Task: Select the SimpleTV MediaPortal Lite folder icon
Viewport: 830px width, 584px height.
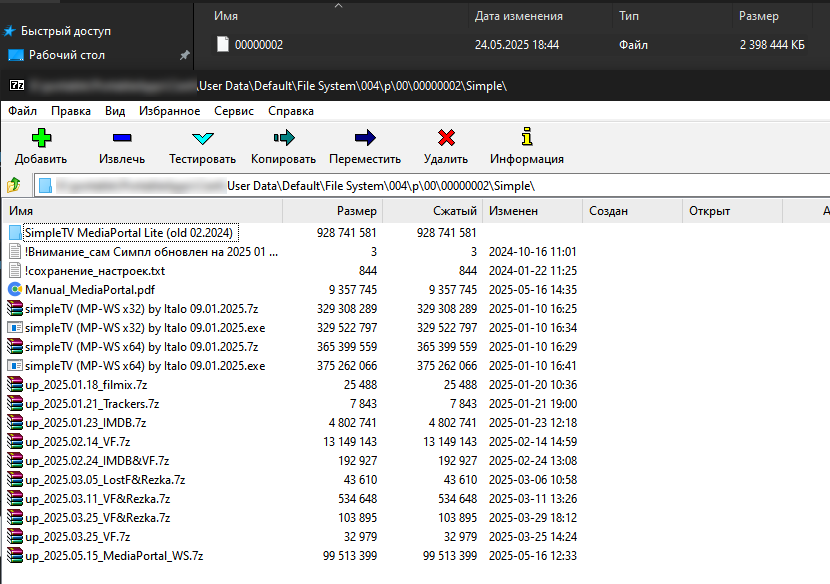Action: point(15,232)
